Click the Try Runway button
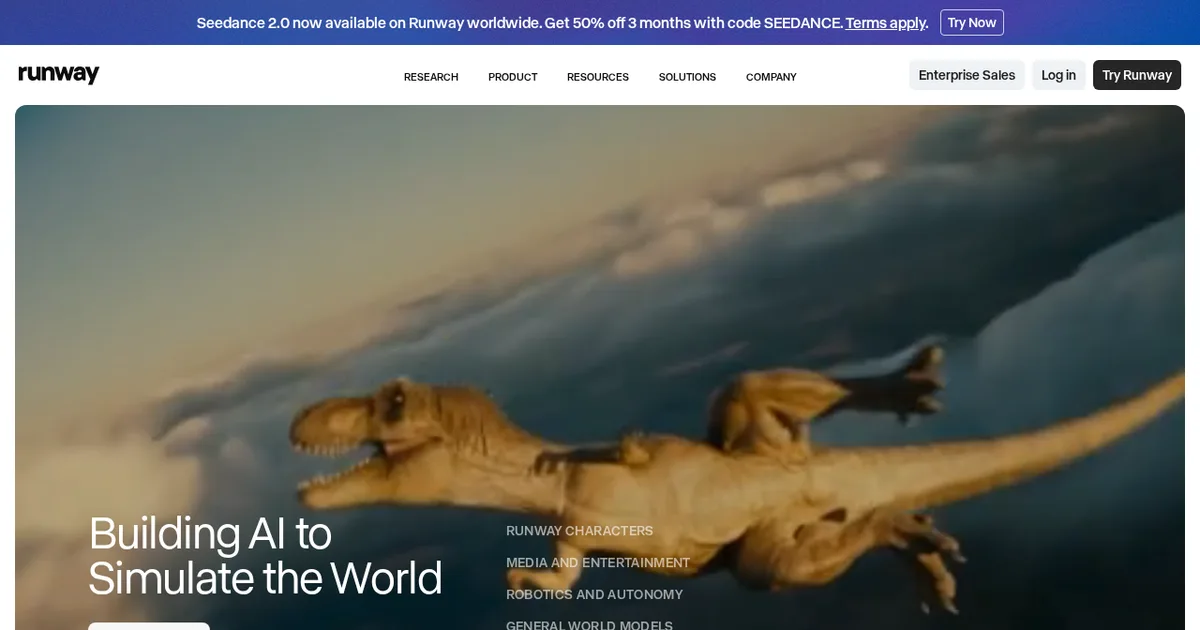1200x630 pixels. coord(1137,75)
